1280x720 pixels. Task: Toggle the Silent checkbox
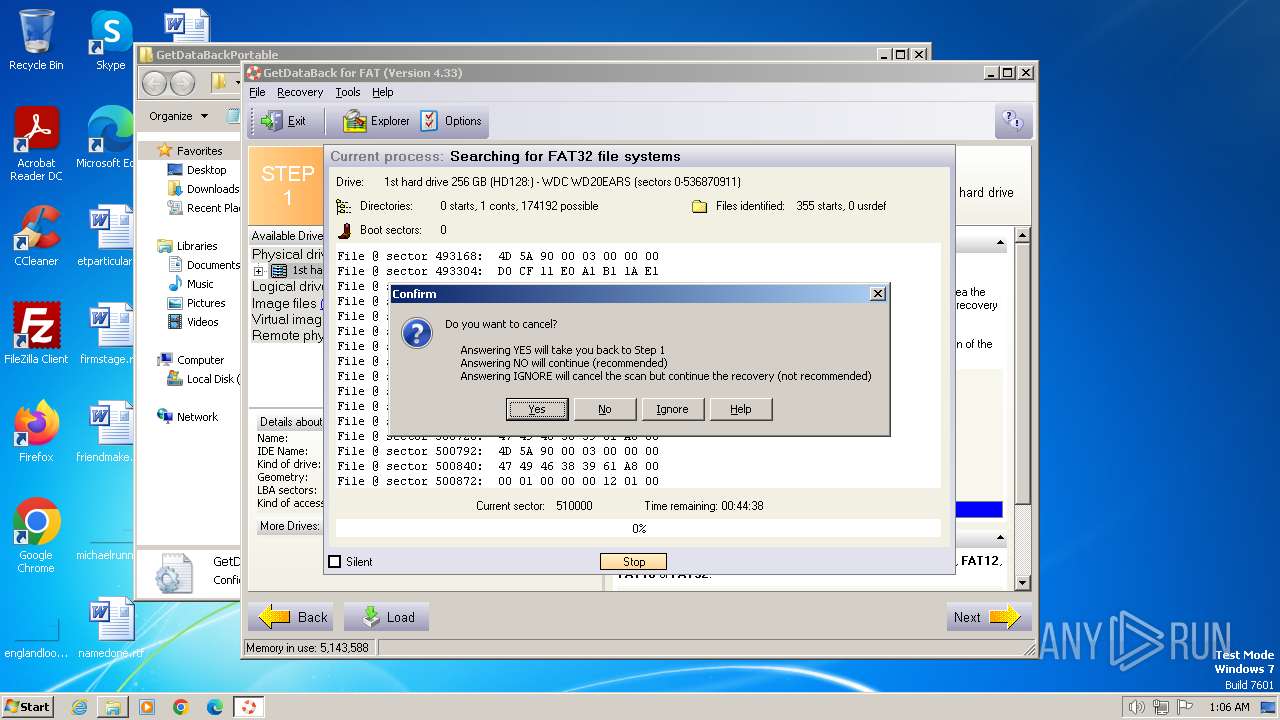tap(335, 562)
